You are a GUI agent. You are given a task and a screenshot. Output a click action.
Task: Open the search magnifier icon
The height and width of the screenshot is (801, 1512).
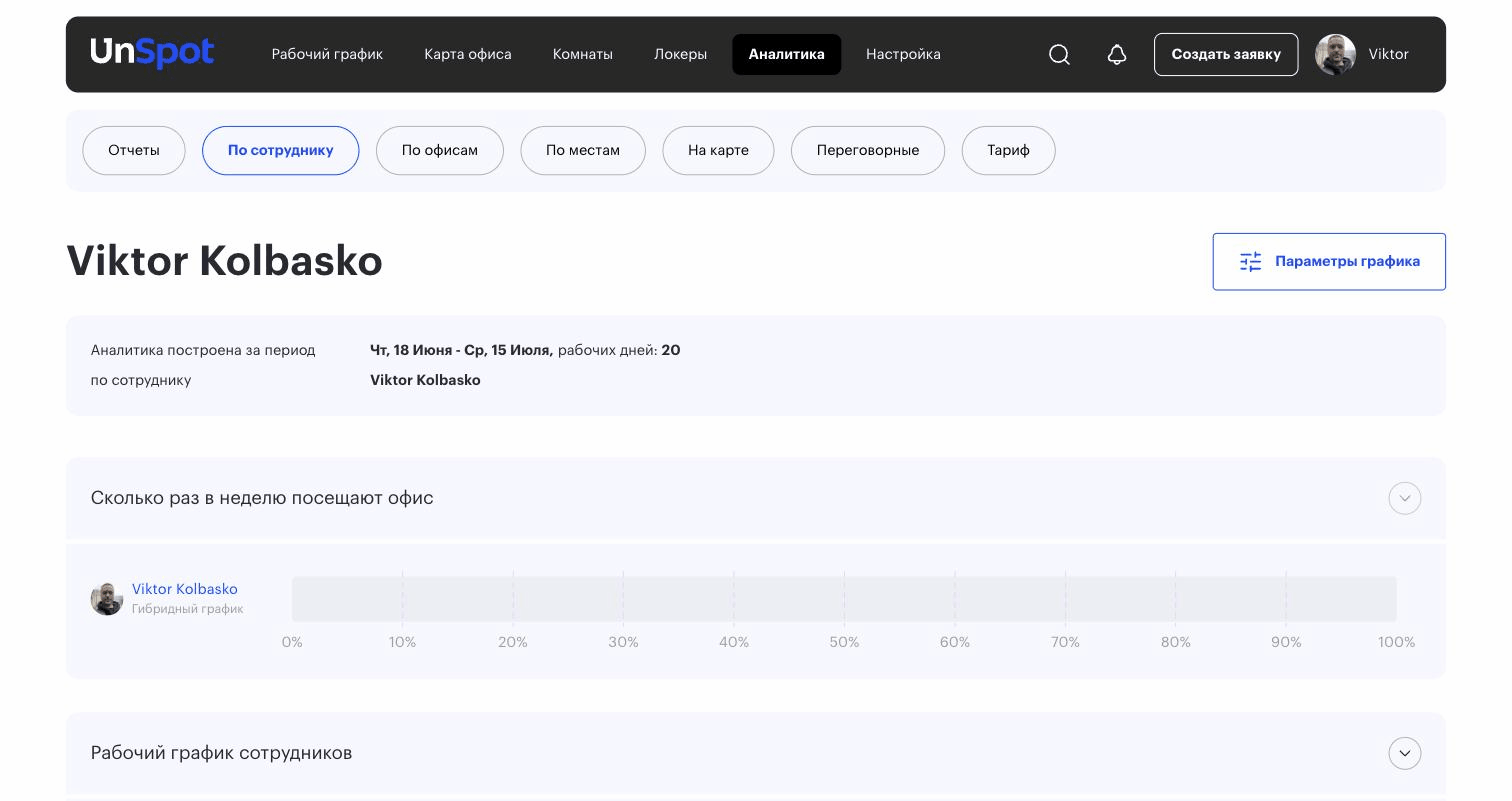point(1059,55)
